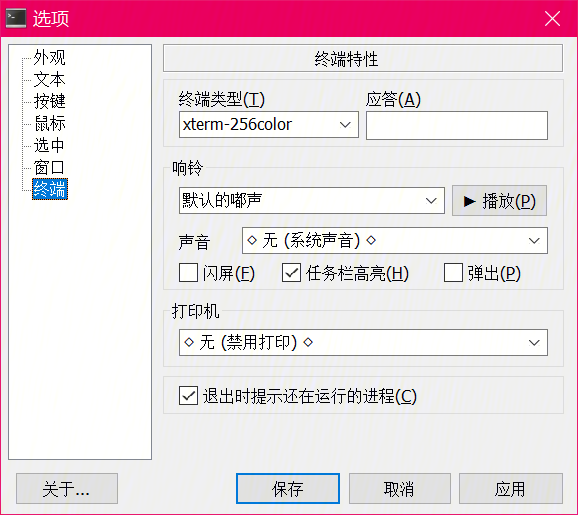Image resolution: width=578 pixels, height=515 pixels.
Task: Open the 按键 settings category
Action: 49,101
